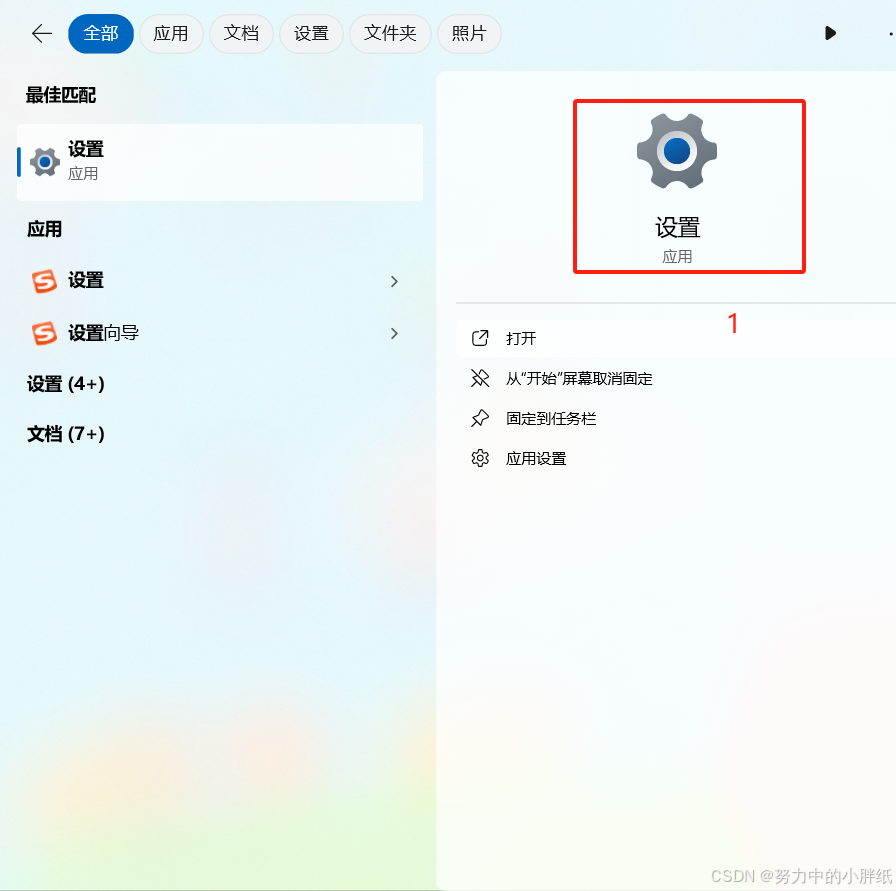Click the play arrow to show more filters
The image size is (896, 891).
[830, 33]
